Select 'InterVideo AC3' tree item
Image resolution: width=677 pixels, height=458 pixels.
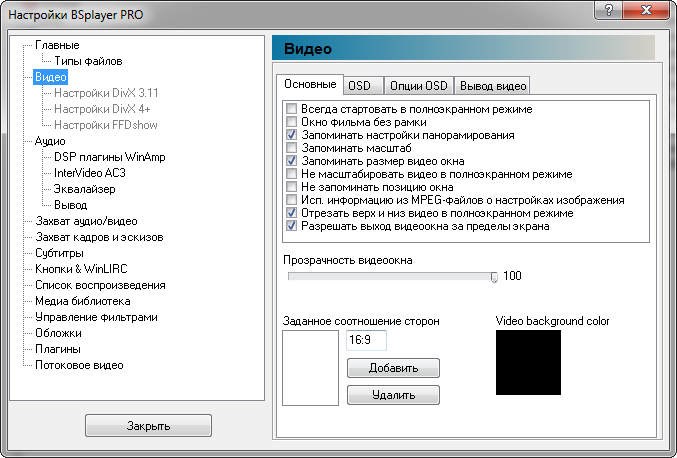point(89,173)
